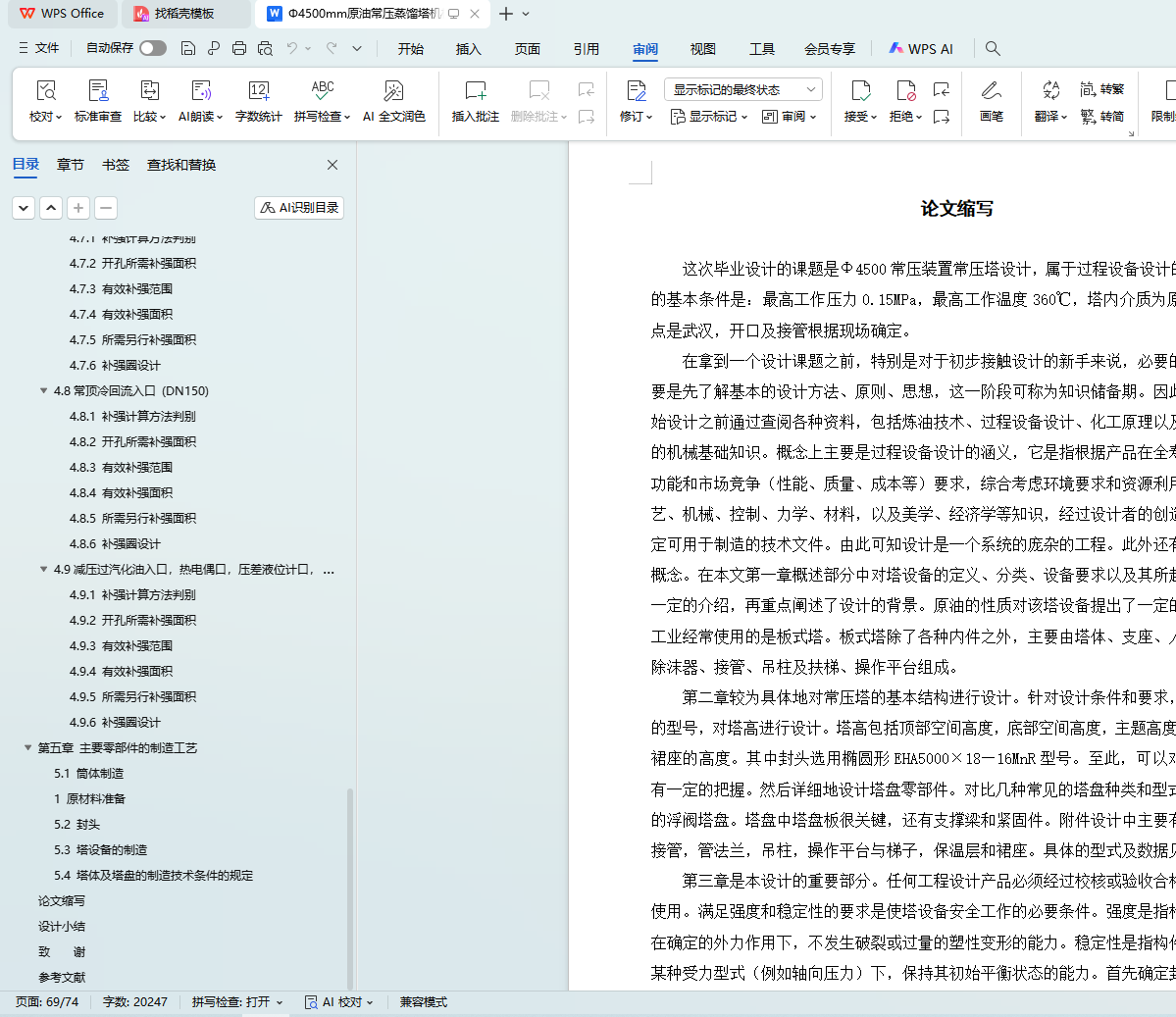Open the WPS Office home tab

[62, 14]
